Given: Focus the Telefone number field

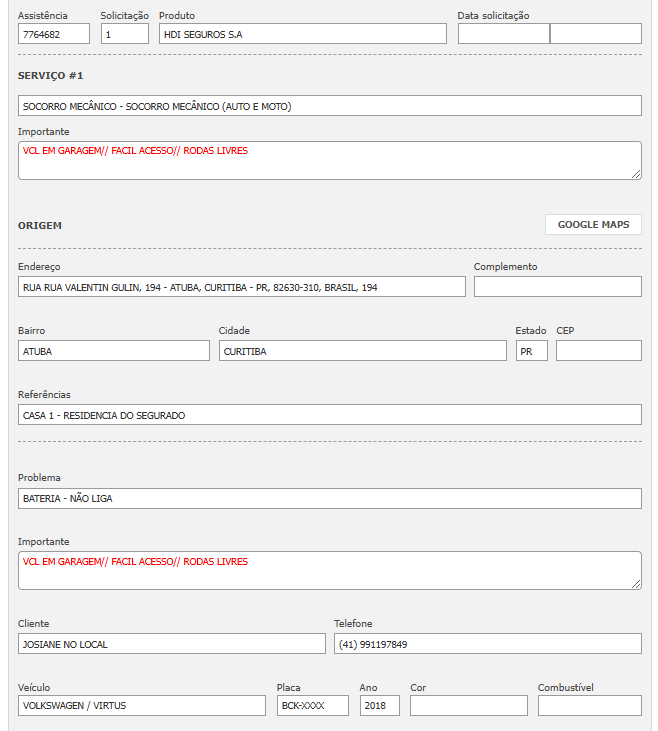Looking at the screenshot, I should point(487,644).
